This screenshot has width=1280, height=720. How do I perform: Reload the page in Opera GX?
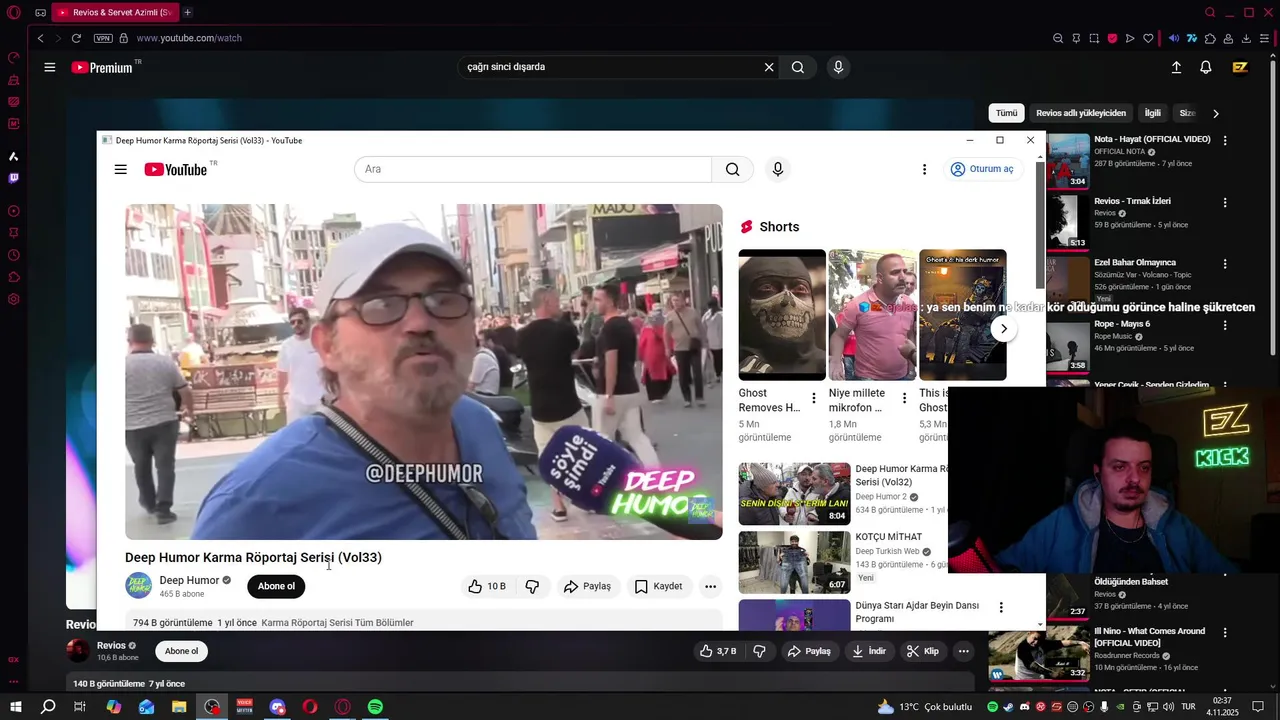click(x=76, y=38)
